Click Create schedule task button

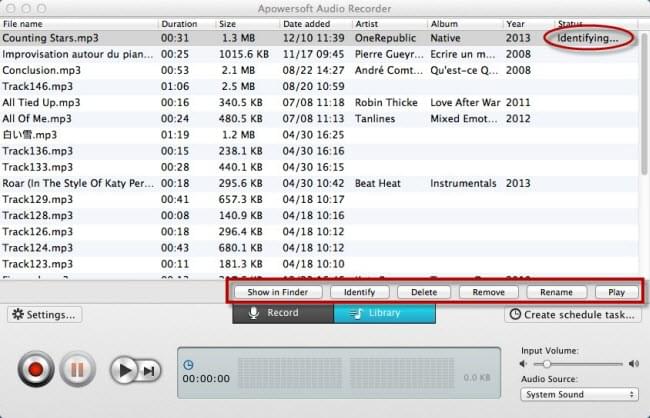pyautogui.click(x=572, y=315)
